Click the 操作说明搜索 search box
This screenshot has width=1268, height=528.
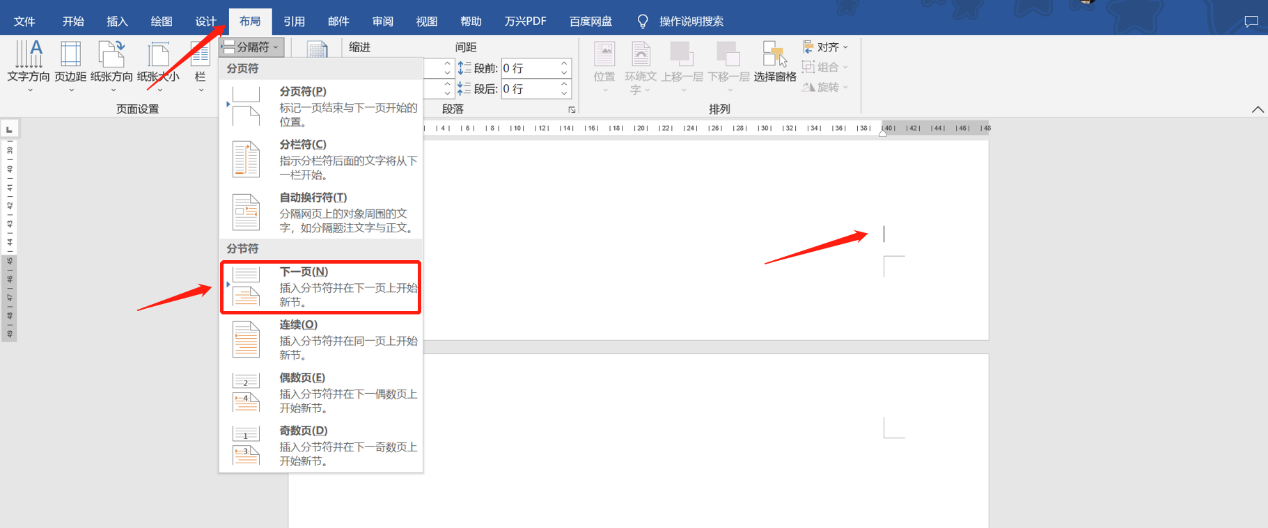691,21
